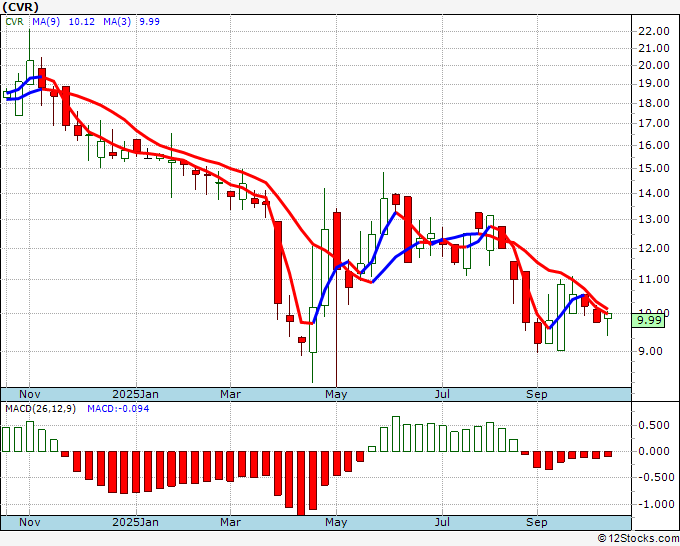Select the 14.00 price axis label
Screen dimensions: 680x546
coord(654,193)
